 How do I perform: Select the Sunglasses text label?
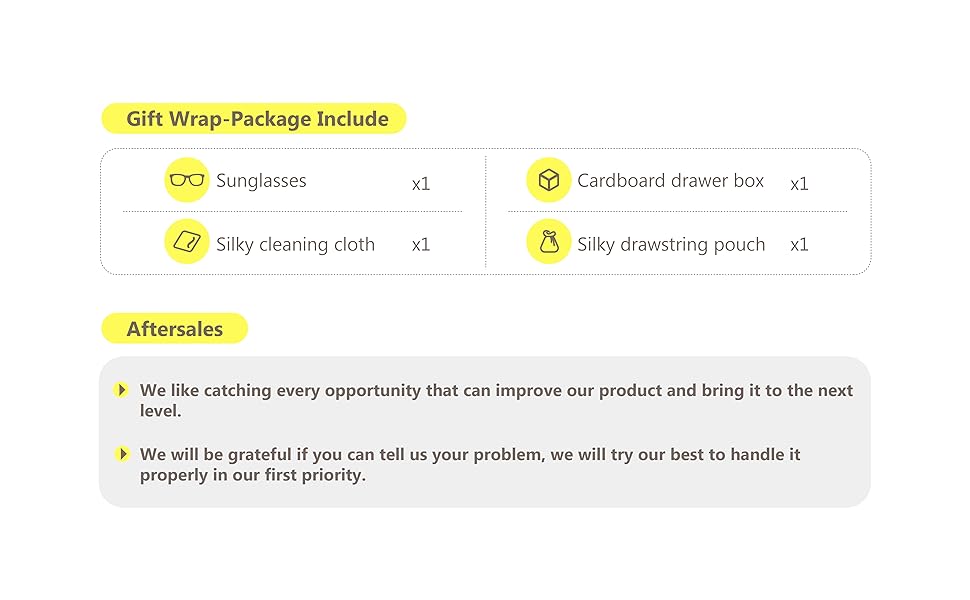(x=261, y=181)
